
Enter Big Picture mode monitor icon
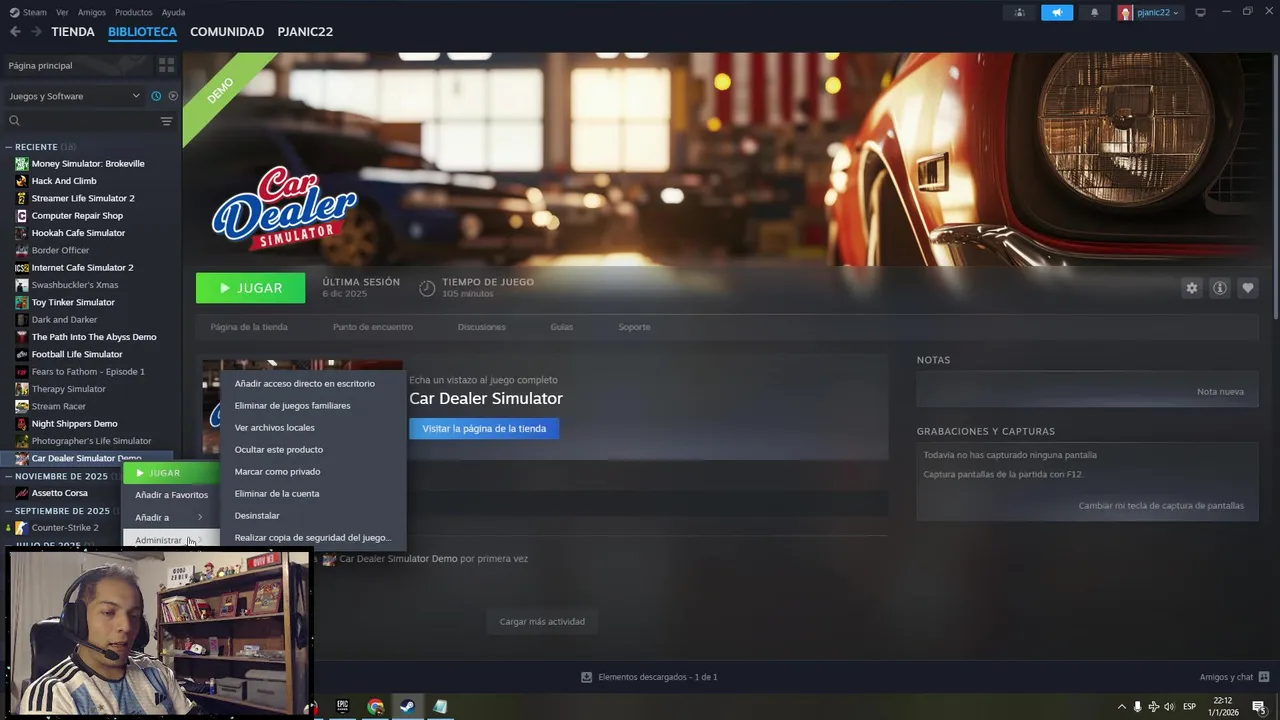(x=1200, y=12)
